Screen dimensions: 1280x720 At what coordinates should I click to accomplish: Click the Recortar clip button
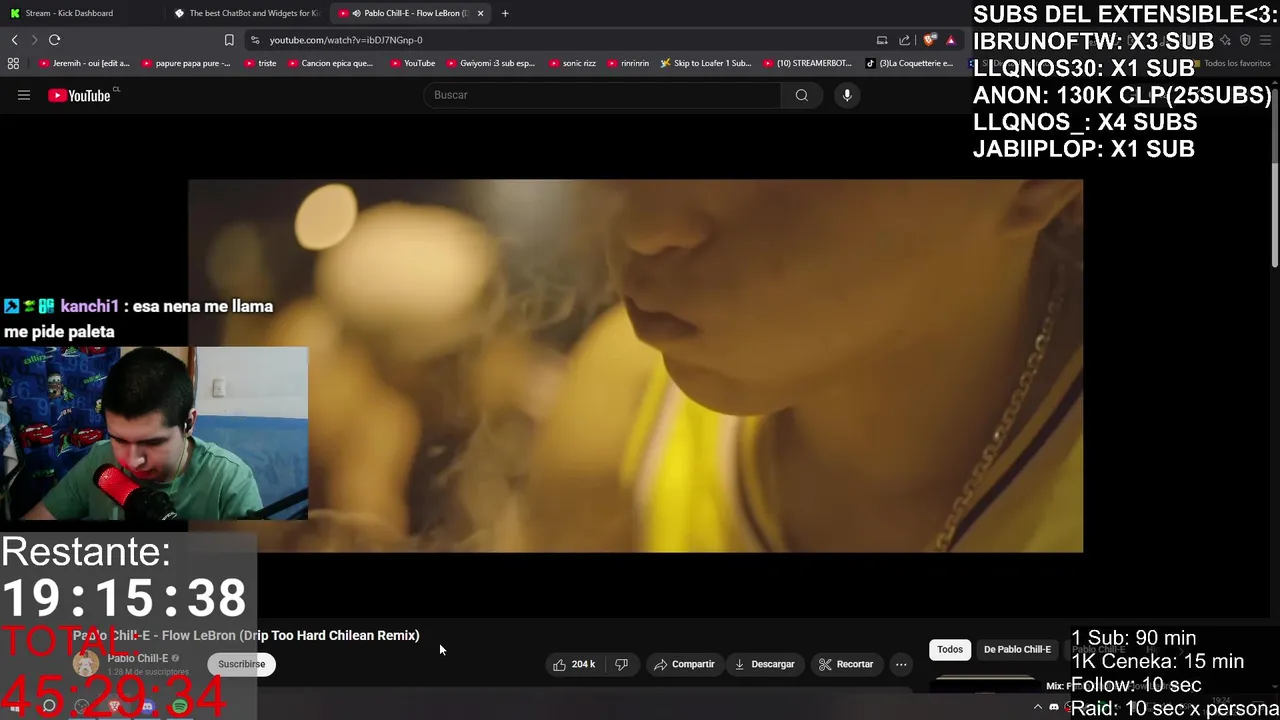coord(846,664)
